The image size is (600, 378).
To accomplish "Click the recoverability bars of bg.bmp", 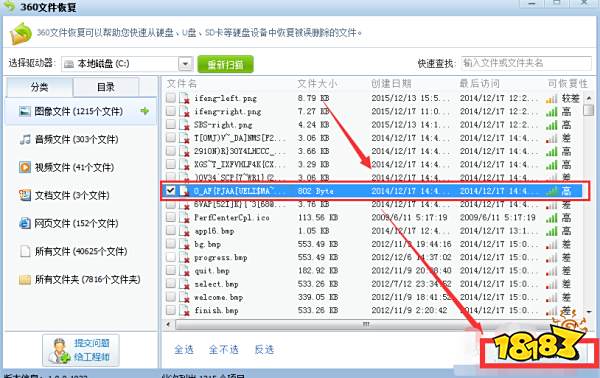I will point(551,244).
